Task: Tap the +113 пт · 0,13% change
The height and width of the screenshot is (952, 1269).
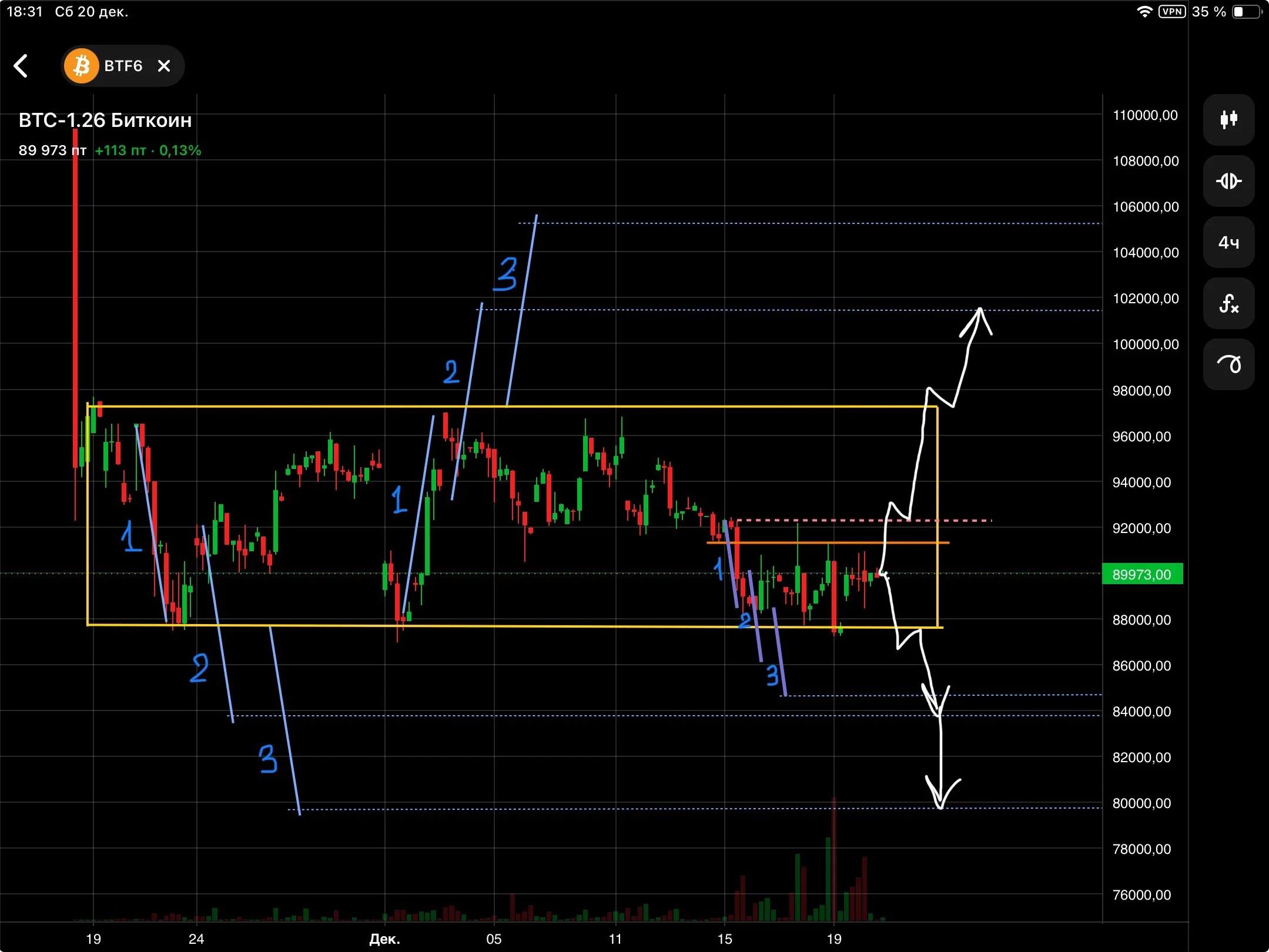Action: 148,150
